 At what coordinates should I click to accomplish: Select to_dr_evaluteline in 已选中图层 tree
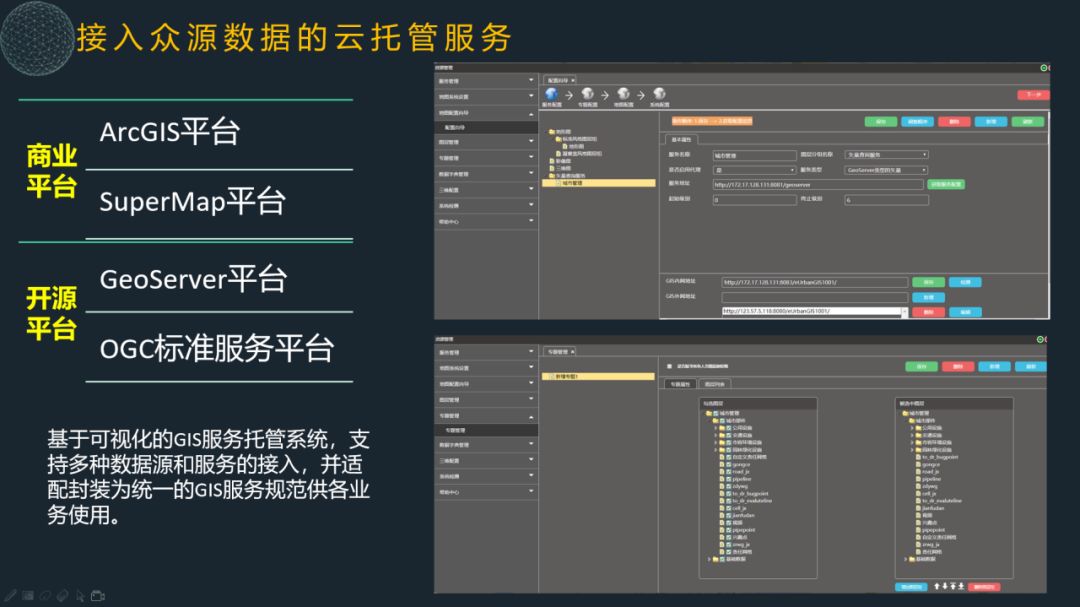[942, 500]
